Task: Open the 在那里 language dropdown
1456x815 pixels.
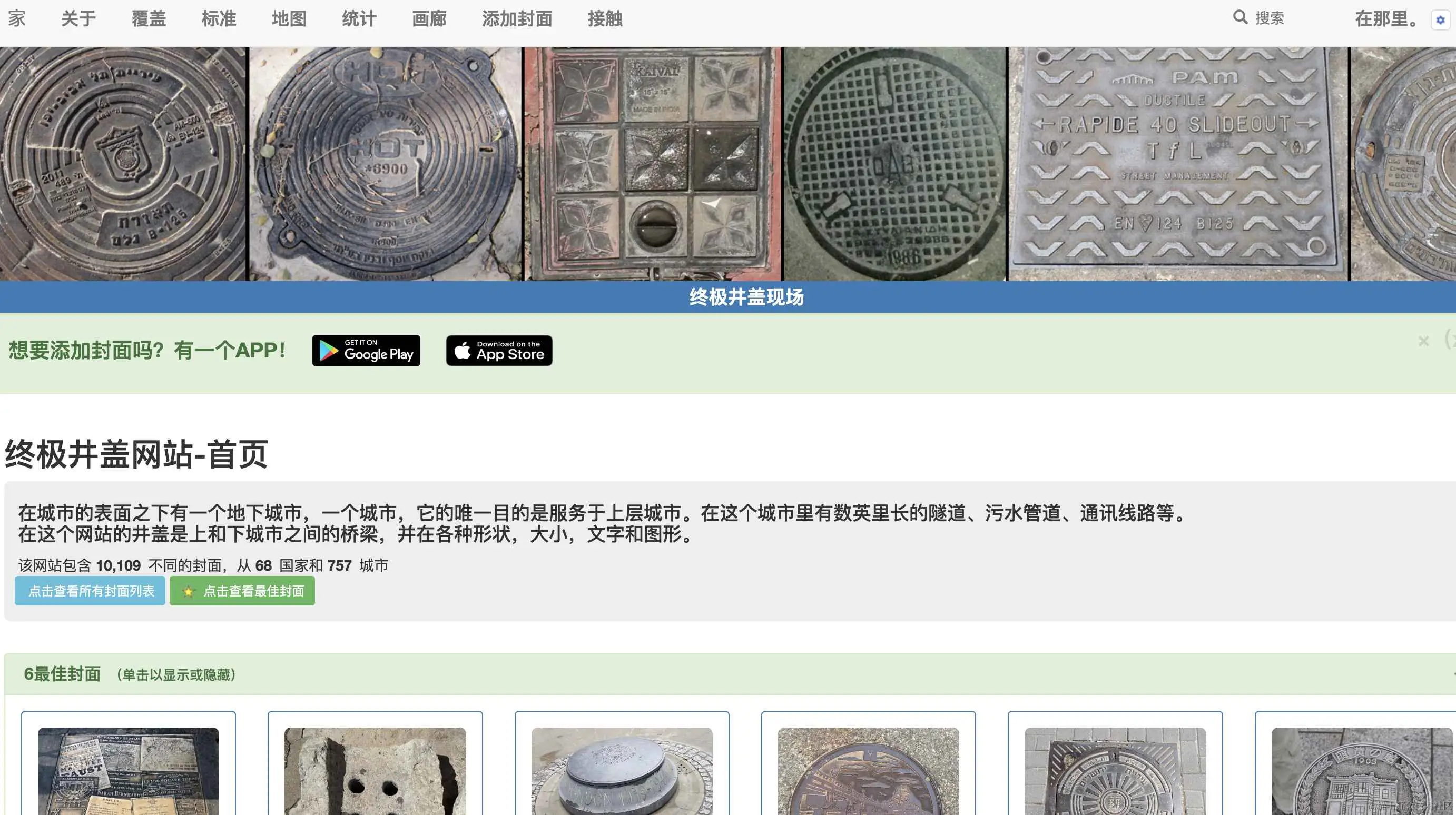Action: (1386, 19)
